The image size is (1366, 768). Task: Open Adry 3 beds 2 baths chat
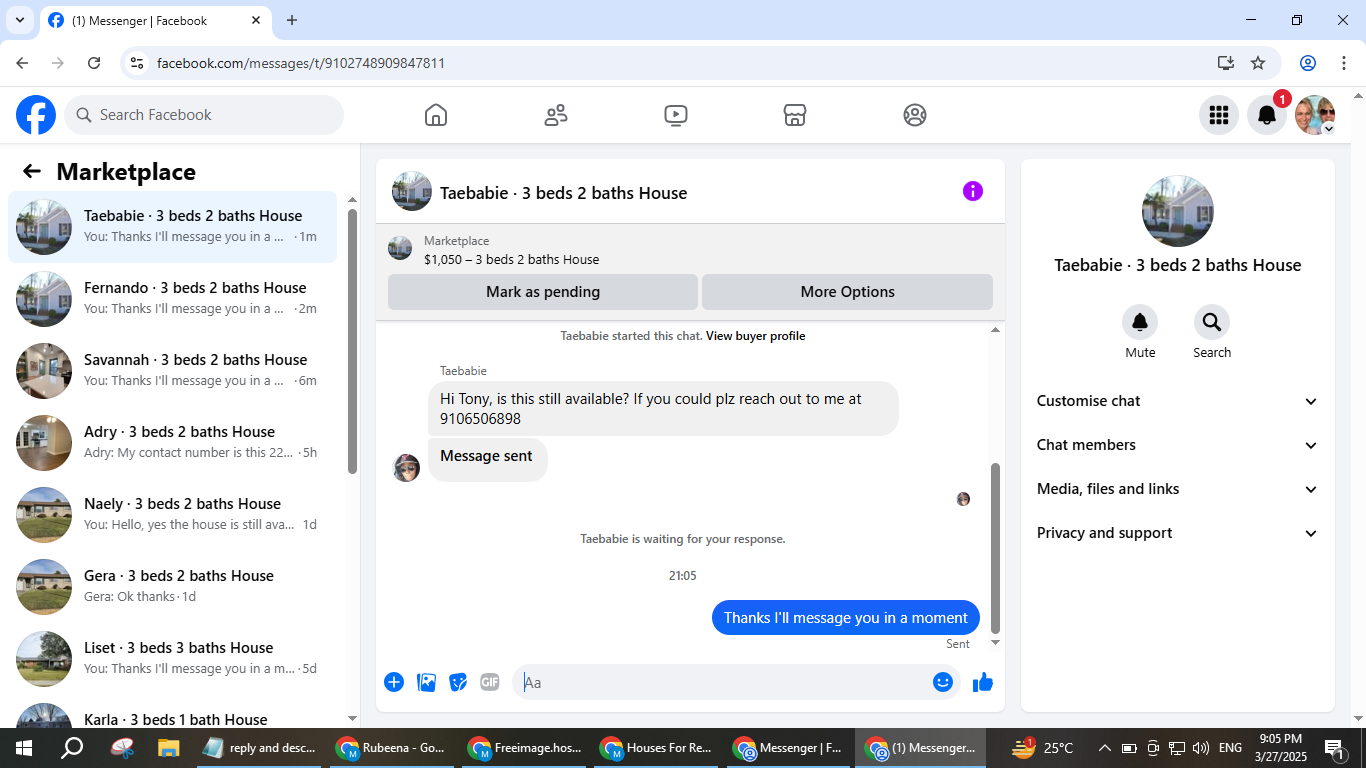click(x=172, y=443)
